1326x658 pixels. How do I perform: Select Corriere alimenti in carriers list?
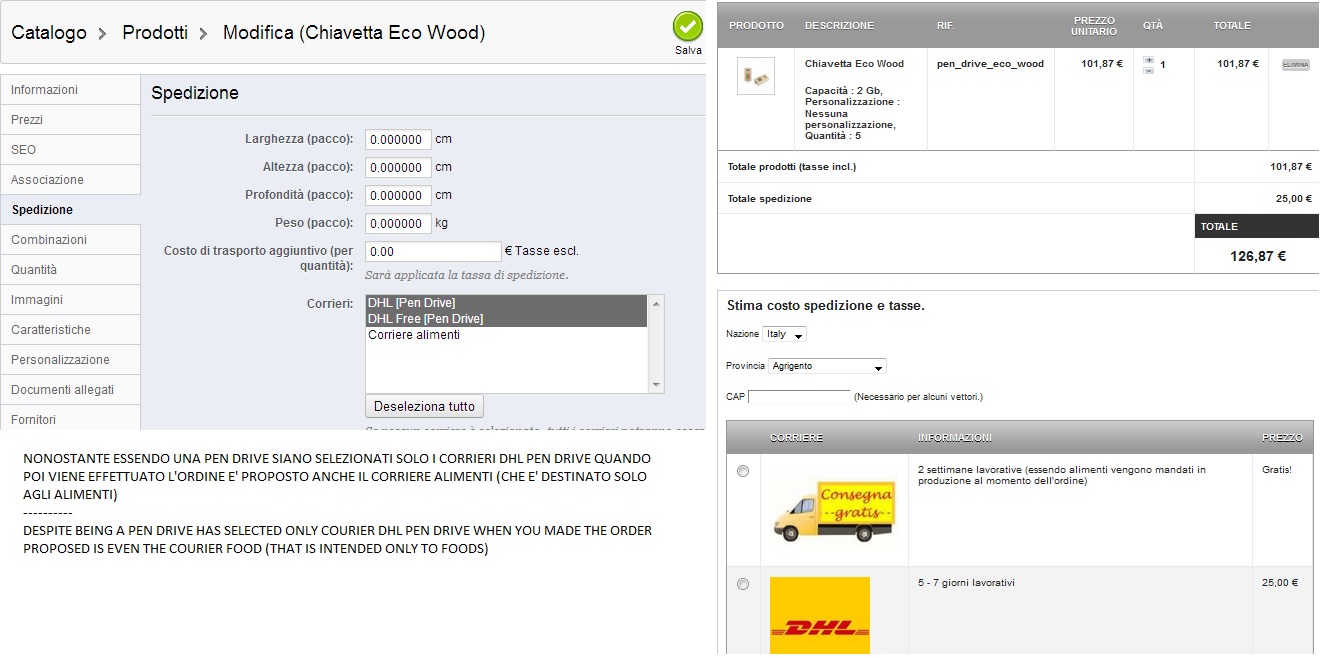coord(507,335)
